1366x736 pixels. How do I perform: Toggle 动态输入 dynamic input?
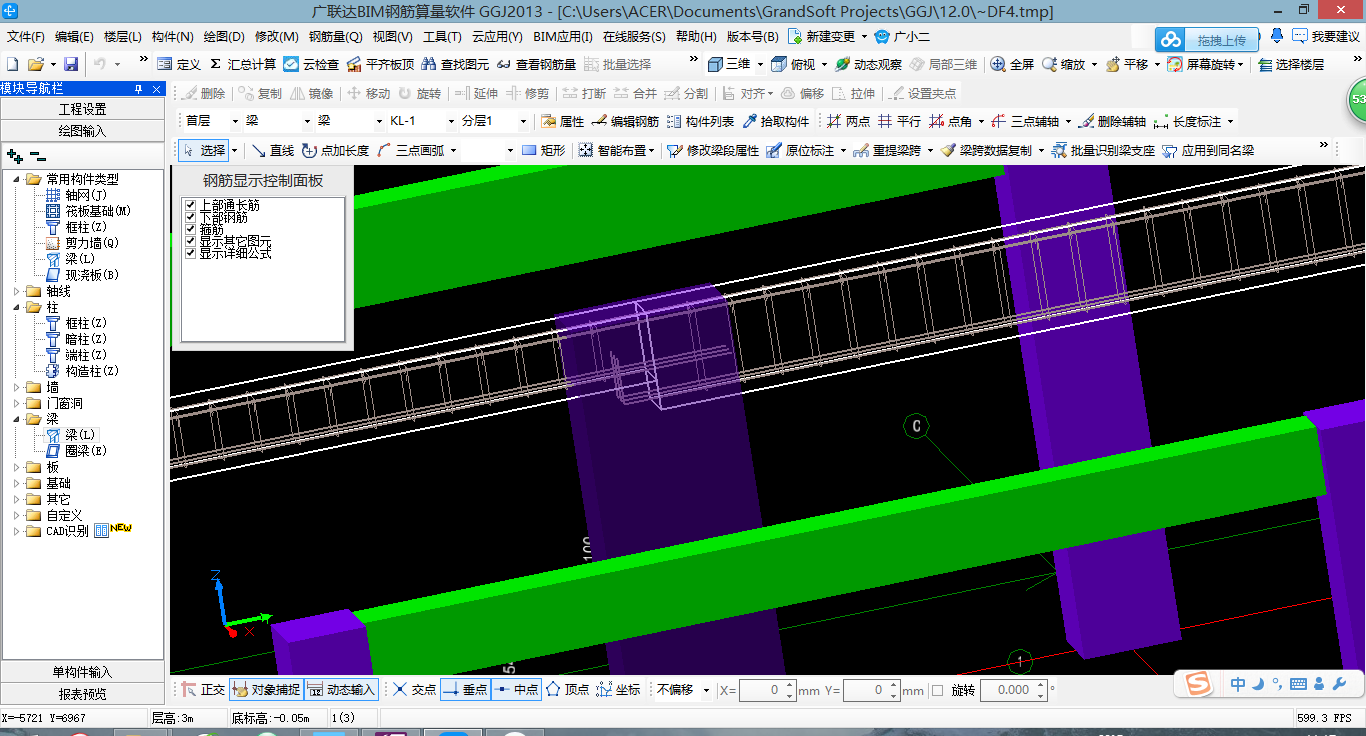(x=341, y=690)
